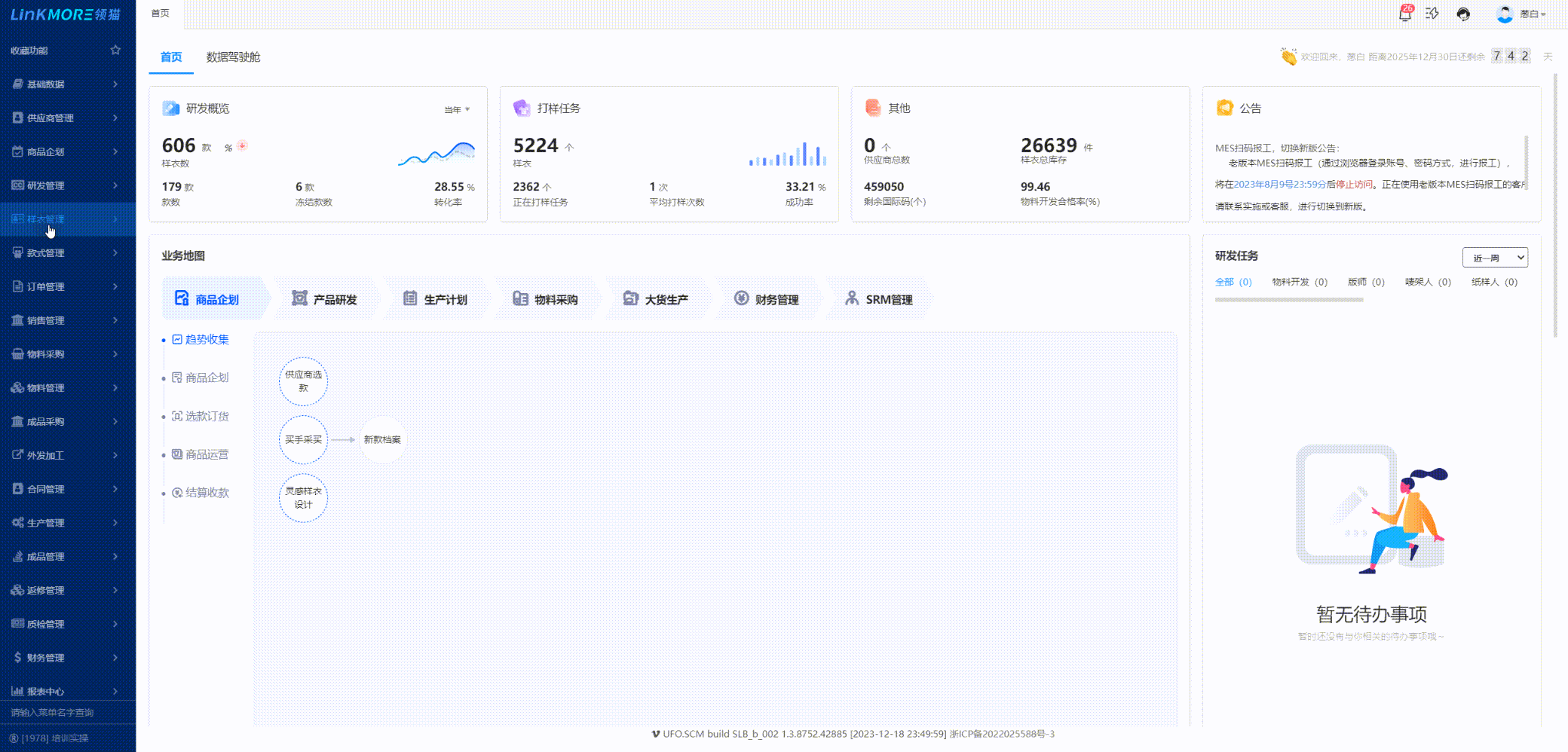The image size is (1568, 752).
Task: Click the user avatar icon
Action: pos(1505,14)
